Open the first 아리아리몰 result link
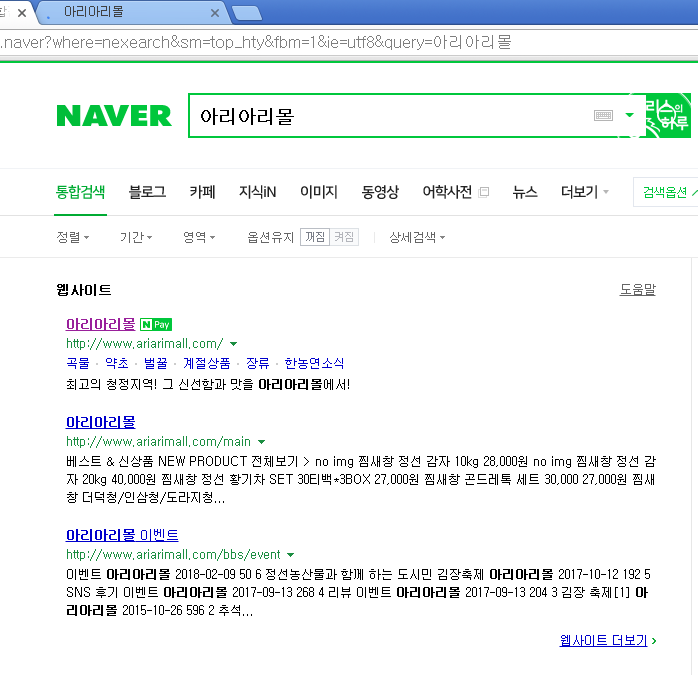This screenshot has width=698, height=675. point(101,324)
